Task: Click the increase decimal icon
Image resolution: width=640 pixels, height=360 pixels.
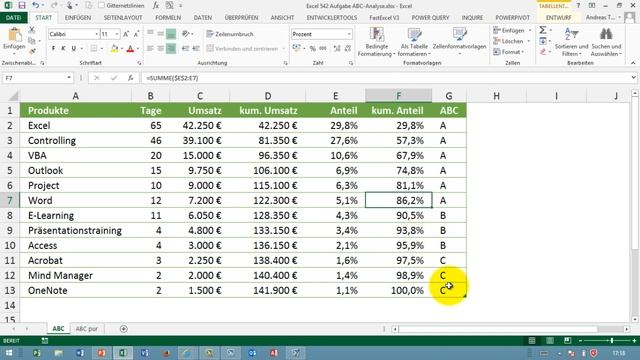Action: (x=337, y=49)
